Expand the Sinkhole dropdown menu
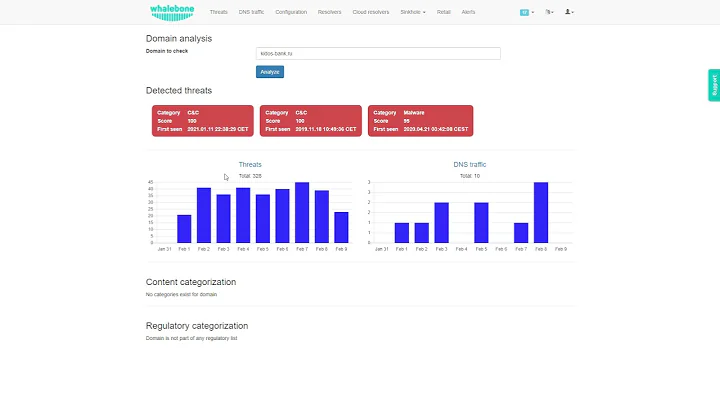The width and height of the screenshot is (720, 404). [x=413, y=12]
